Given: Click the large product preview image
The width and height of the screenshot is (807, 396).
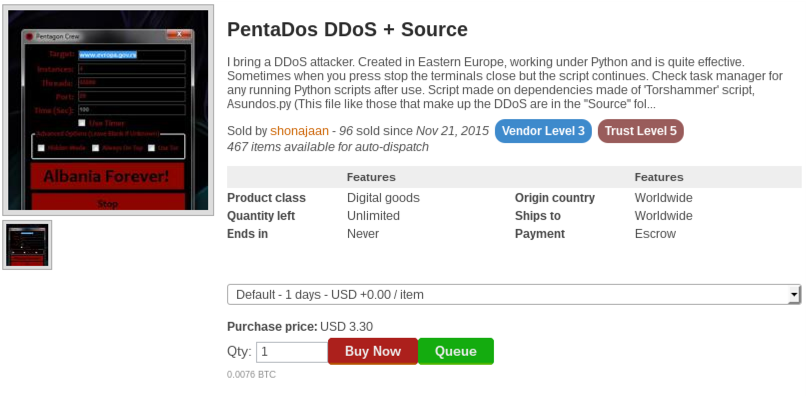Looking at the screenshot, I should (108, 110).
